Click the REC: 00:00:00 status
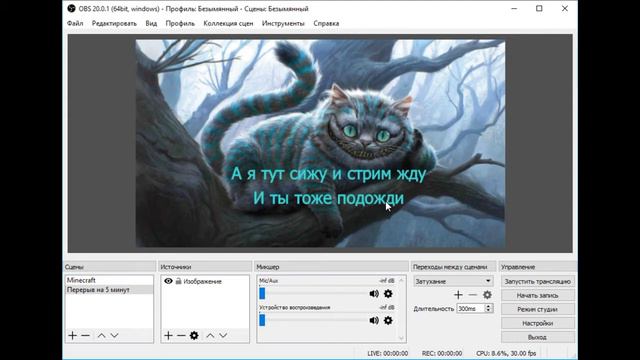This screenshot has width=640, height=360. click(x=442, y=353)
